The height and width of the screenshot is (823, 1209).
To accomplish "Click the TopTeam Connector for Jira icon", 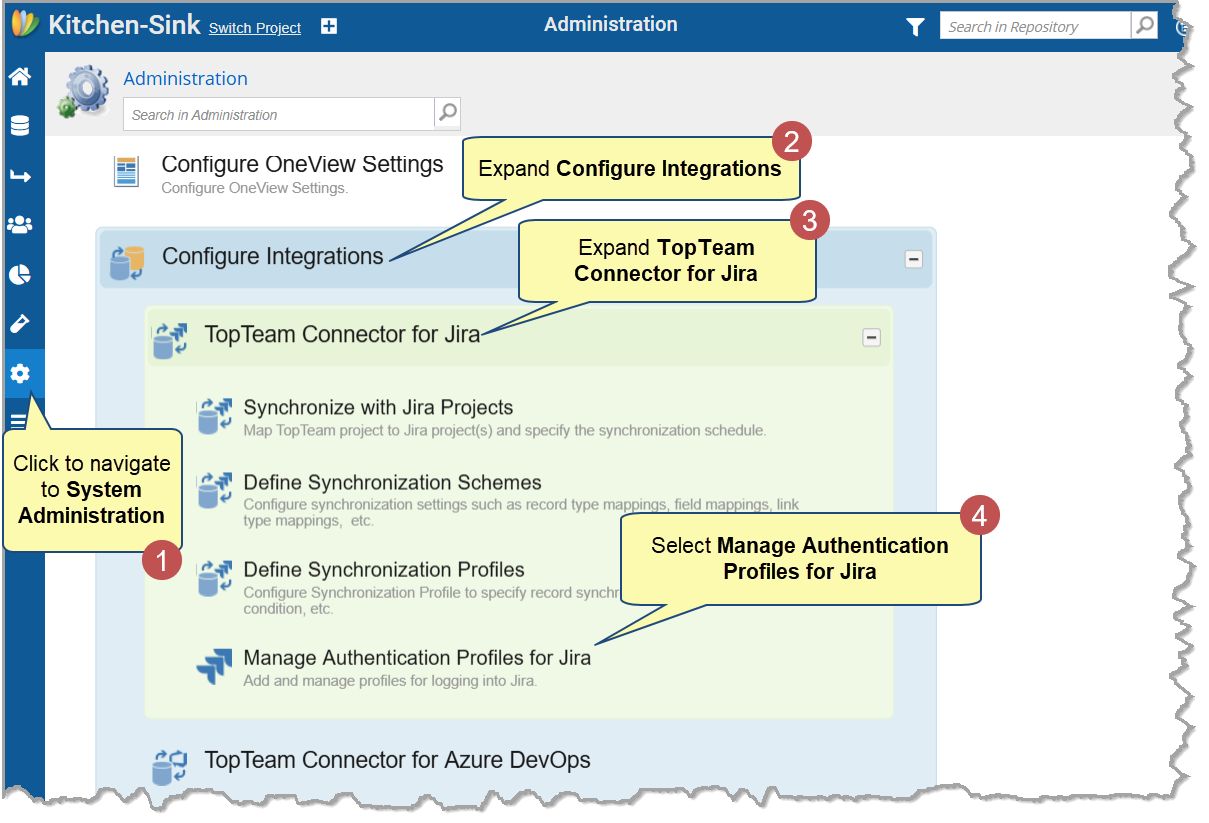I will point(170,340).
